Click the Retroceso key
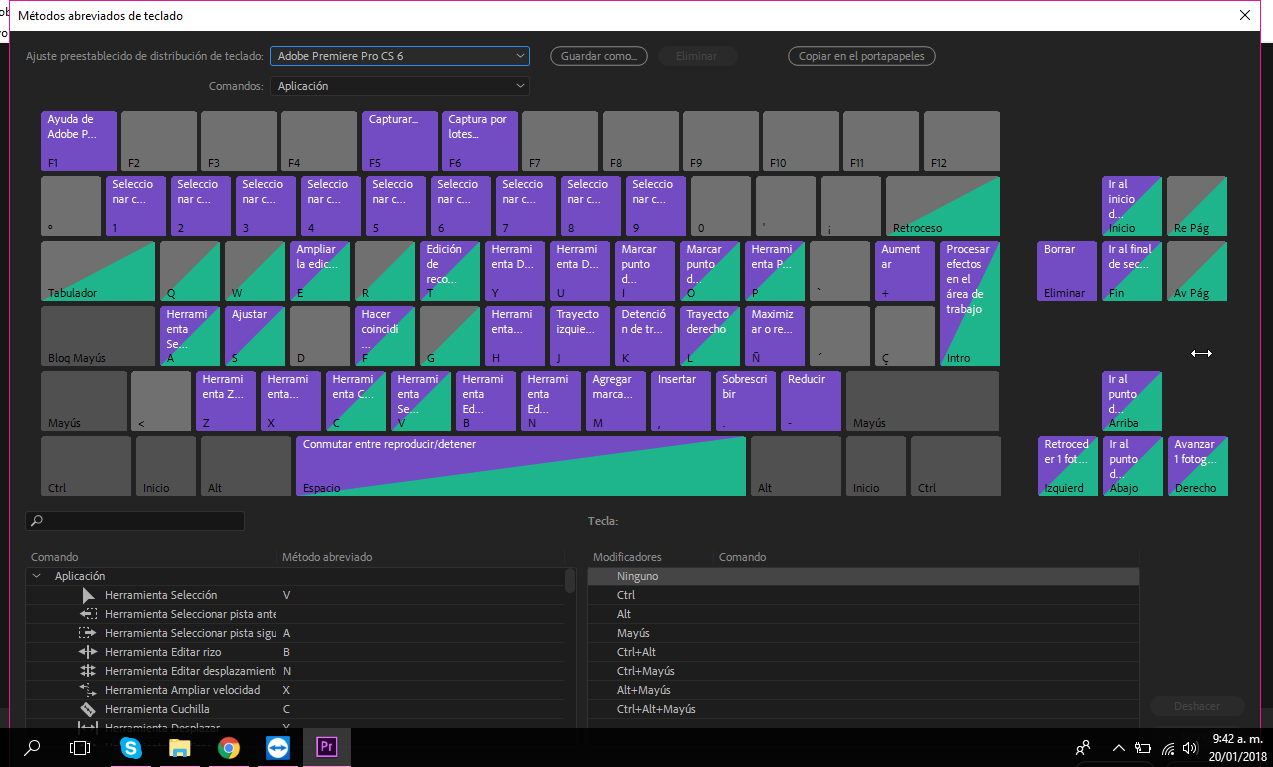Screen dimensions: 1273x767 click(943, 206)
